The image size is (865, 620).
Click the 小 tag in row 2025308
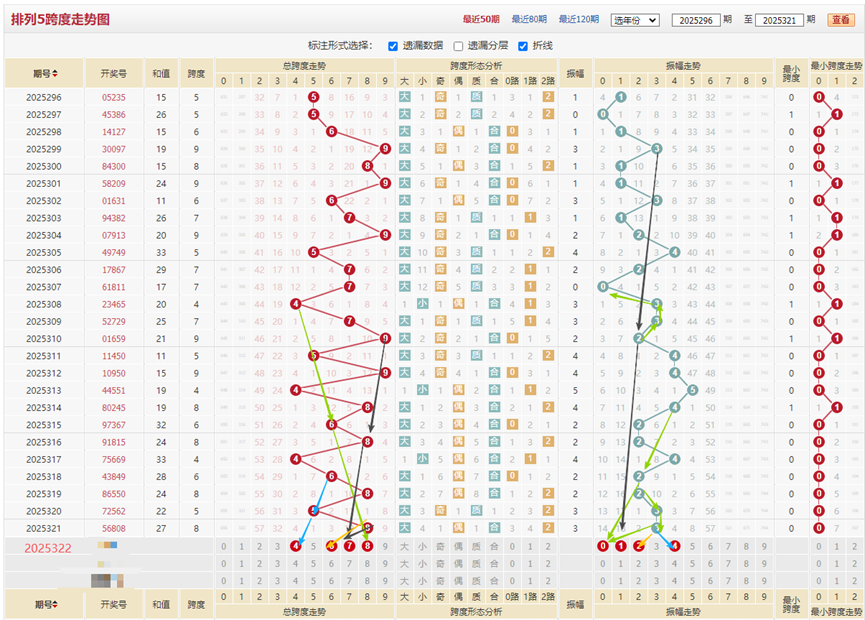(x=423, y=304)
